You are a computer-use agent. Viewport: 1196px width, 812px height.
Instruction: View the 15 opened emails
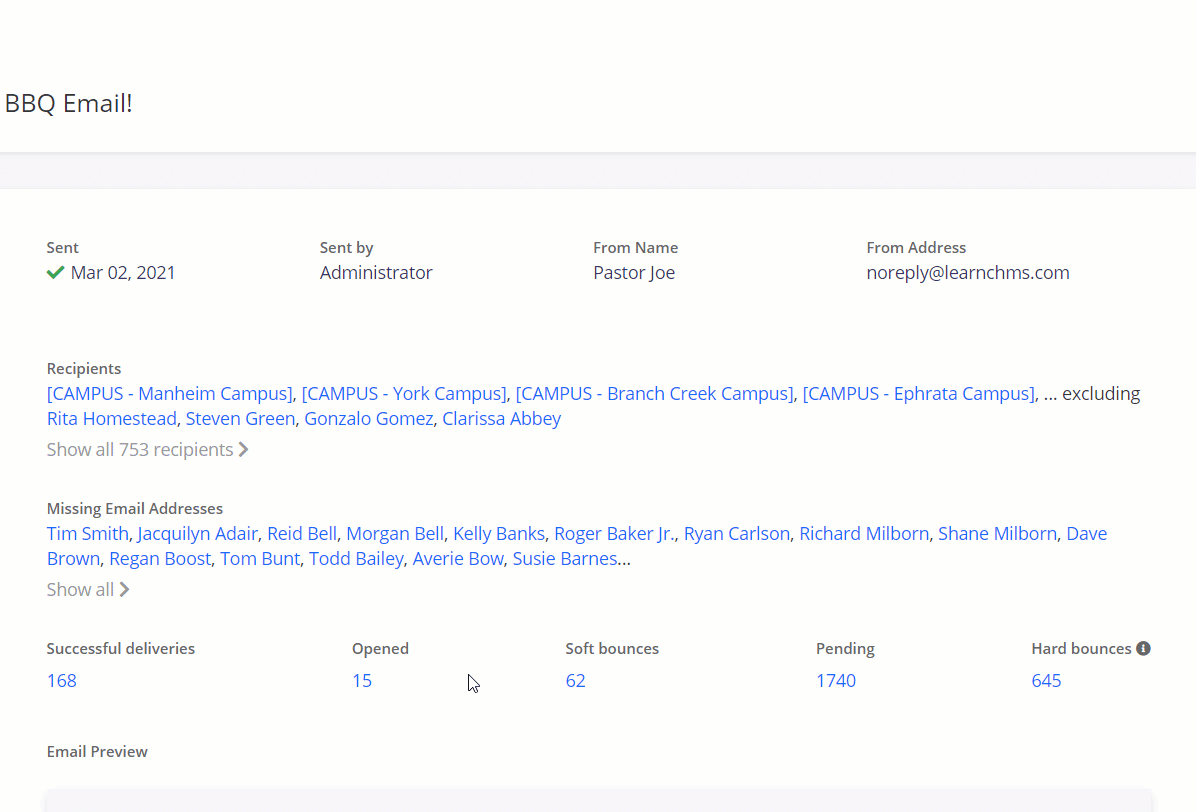(x=362, y=681)
